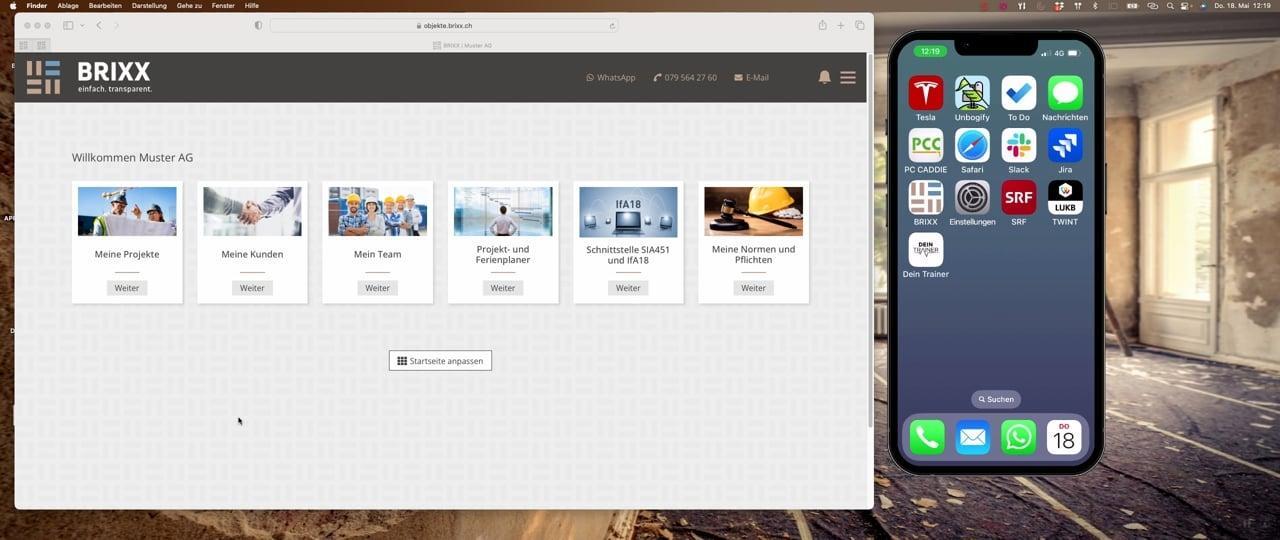Click Weiter under Mein Team
1280x540 pixels.
point(377,288)
